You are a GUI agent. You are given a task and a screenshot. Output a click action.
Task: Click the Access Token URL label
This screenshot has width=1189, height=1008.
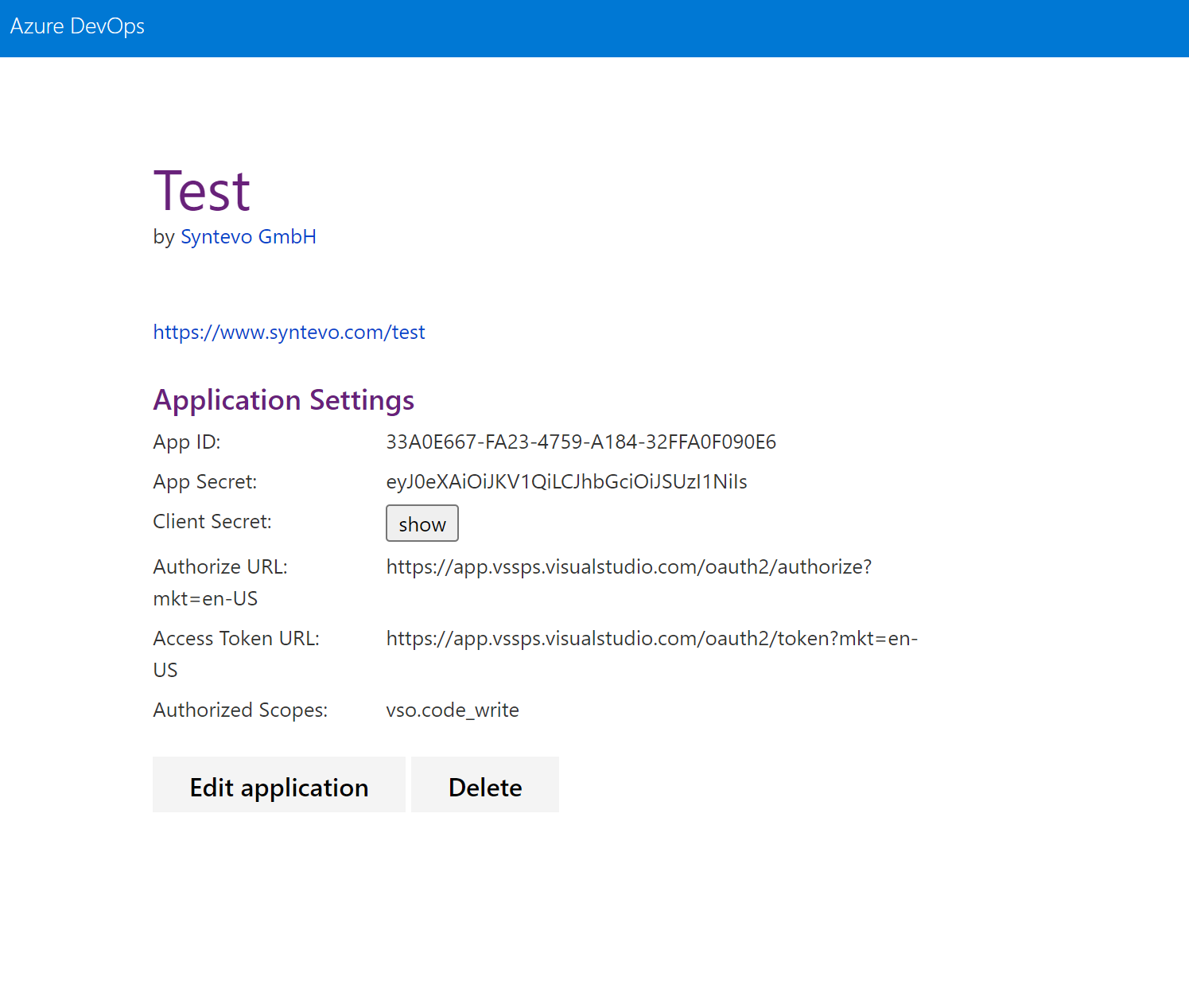click(235, 638)
